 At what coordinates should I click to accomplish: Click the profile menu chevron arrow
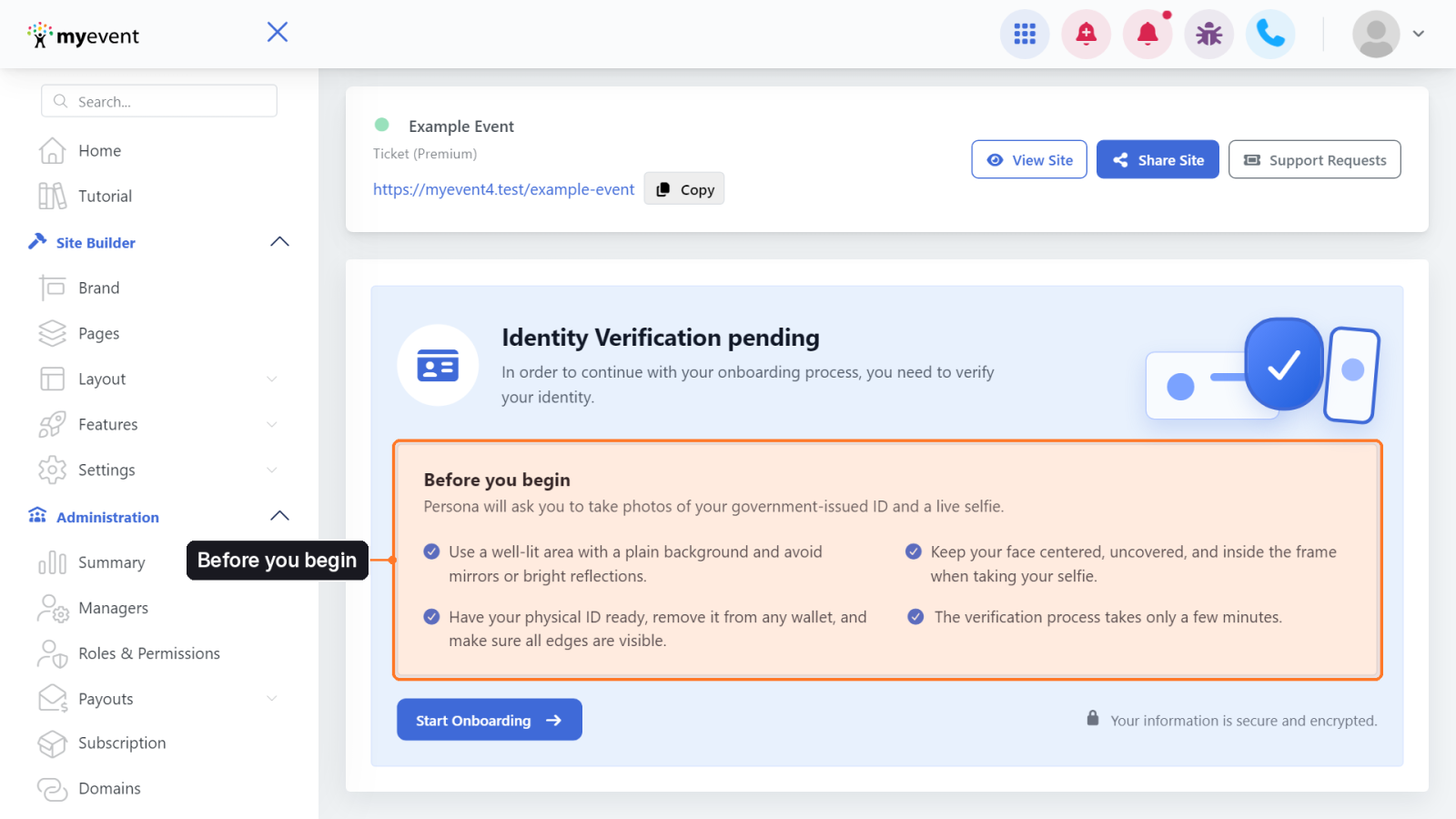coord(1418,34)
